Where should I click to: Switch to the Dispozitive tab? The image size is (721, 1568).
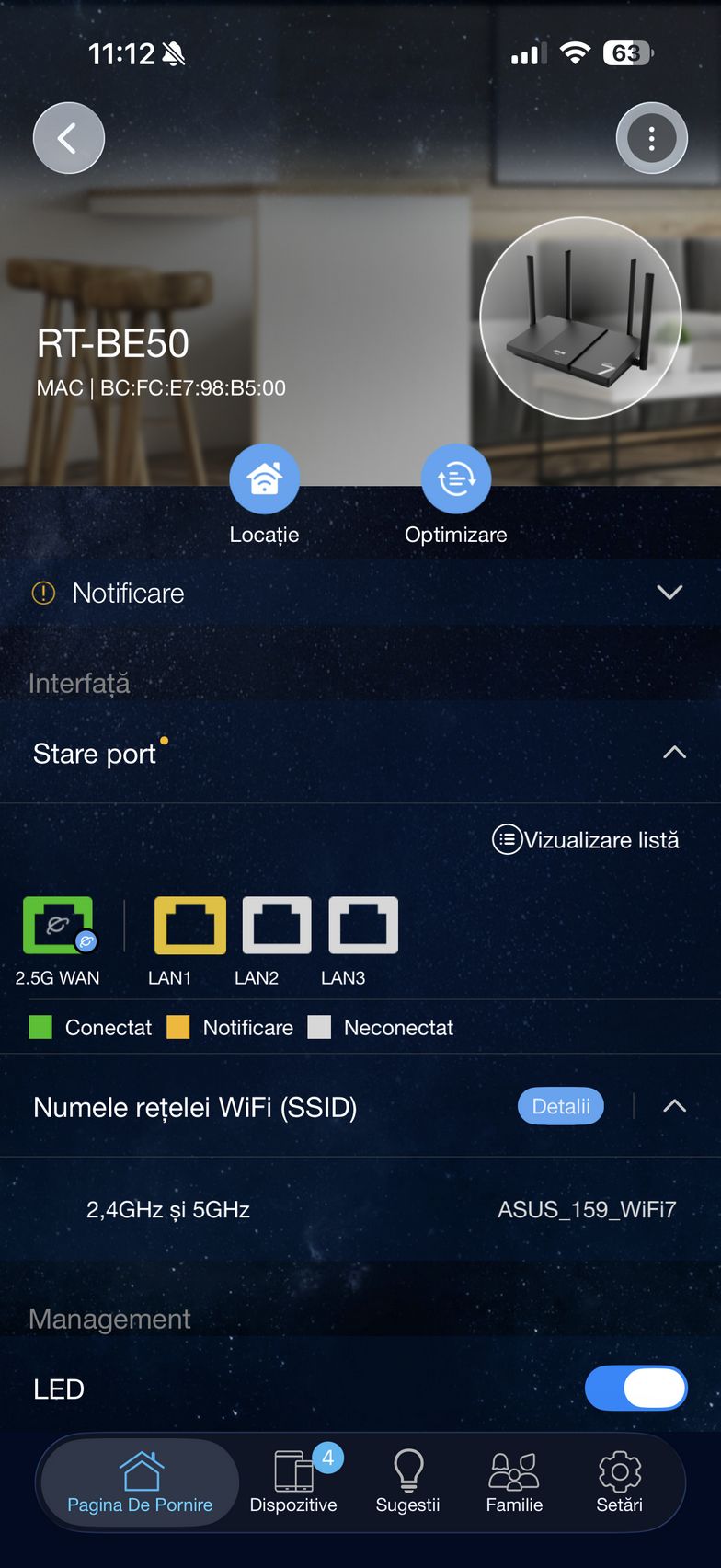(x=293, y=1482)
